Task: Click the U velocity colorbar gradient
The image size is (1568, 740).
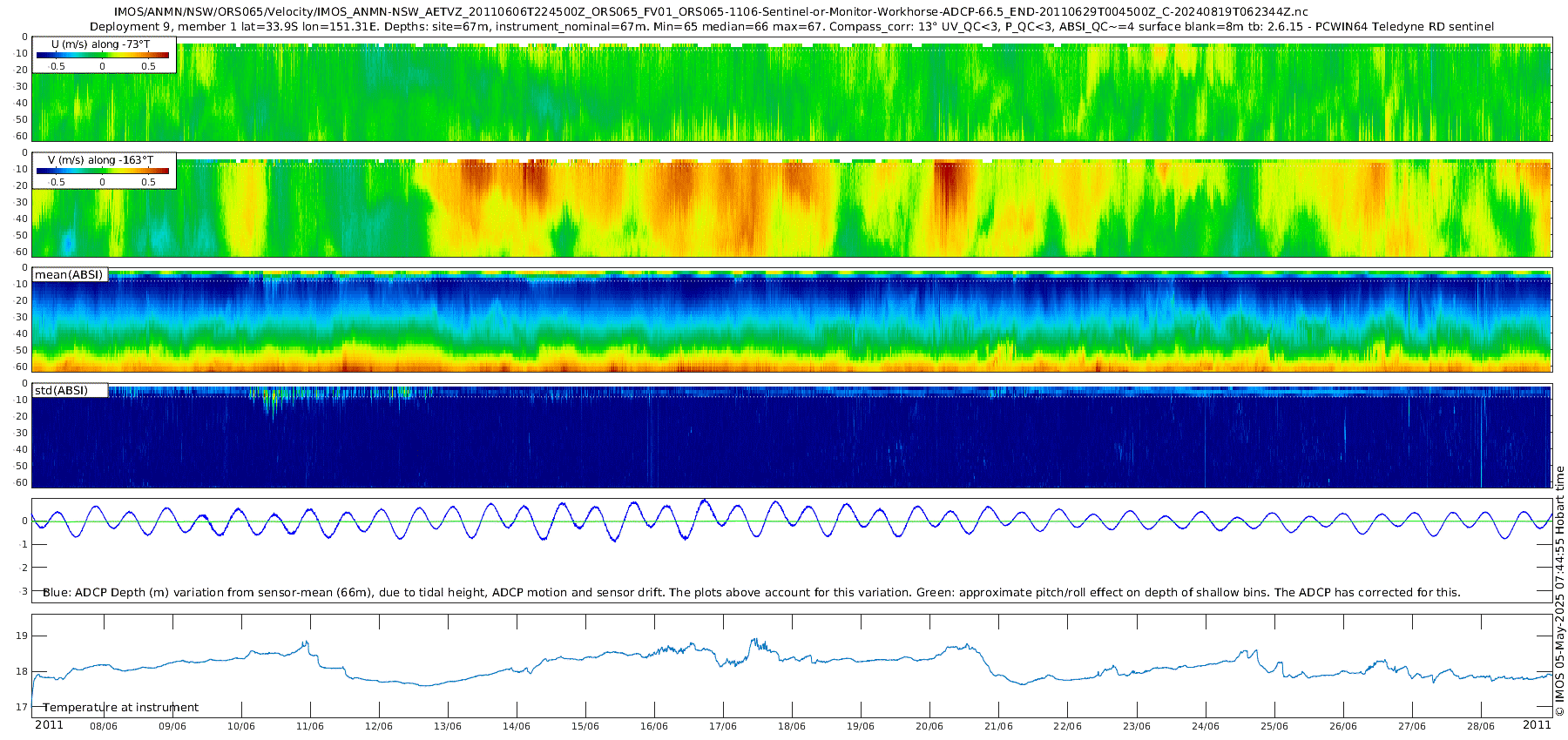Action: click(103, 55)
